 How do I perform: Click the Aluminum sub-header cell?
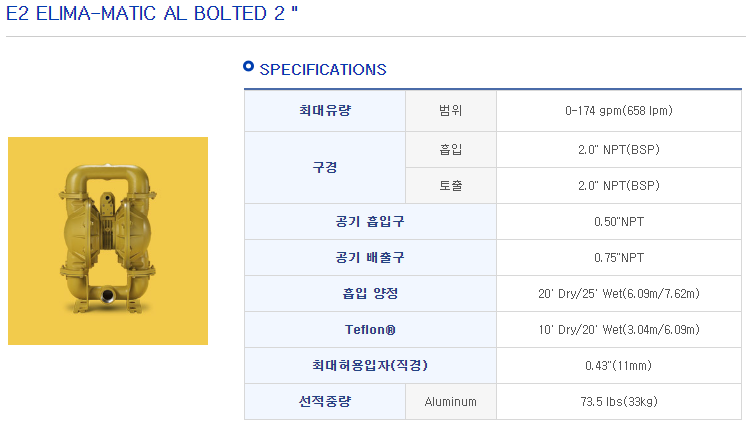[x=451, y=402]
